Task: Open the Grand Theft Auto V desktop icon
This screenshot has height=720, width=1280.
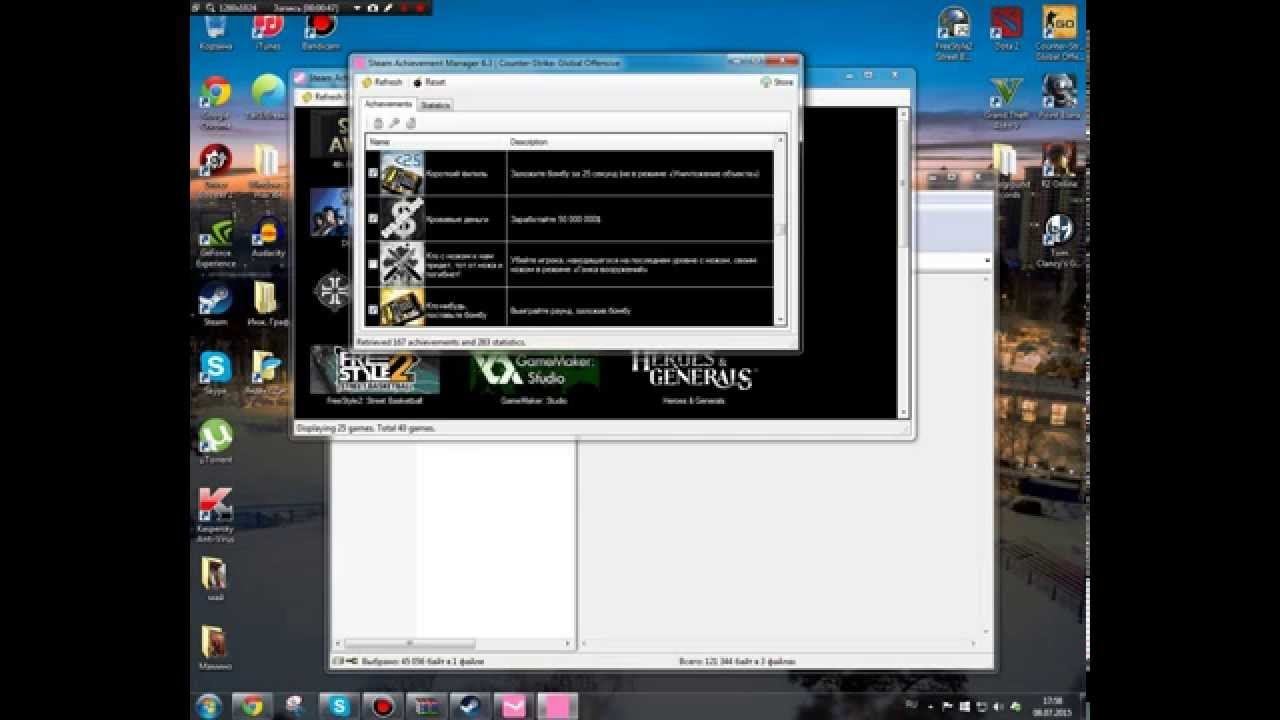Action: (1006, 103)
